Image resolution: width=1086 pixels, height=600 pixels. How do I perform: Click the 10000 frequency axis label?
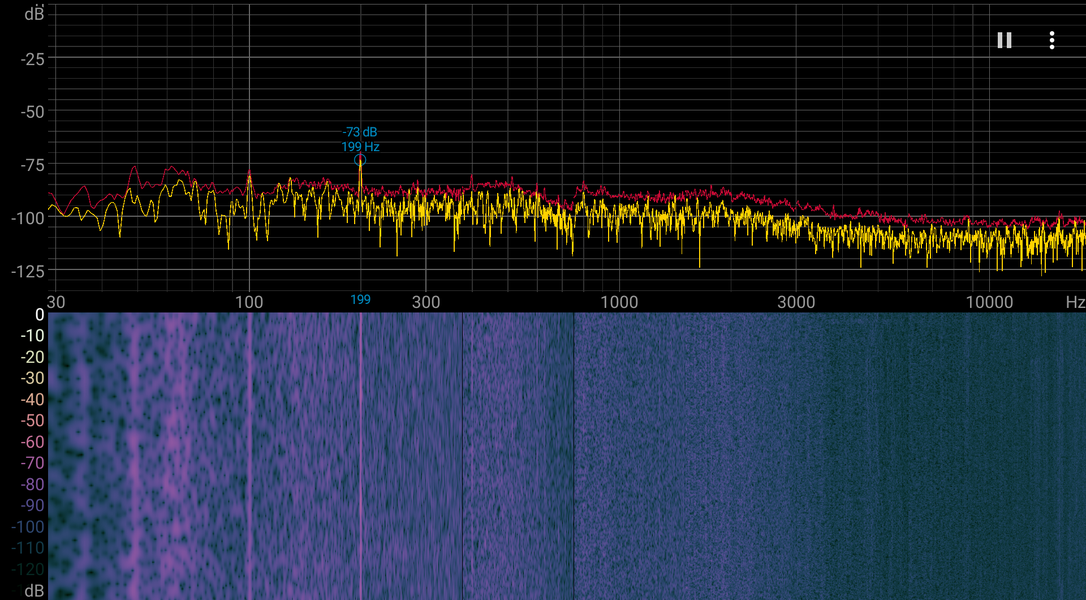pos(989,302)
